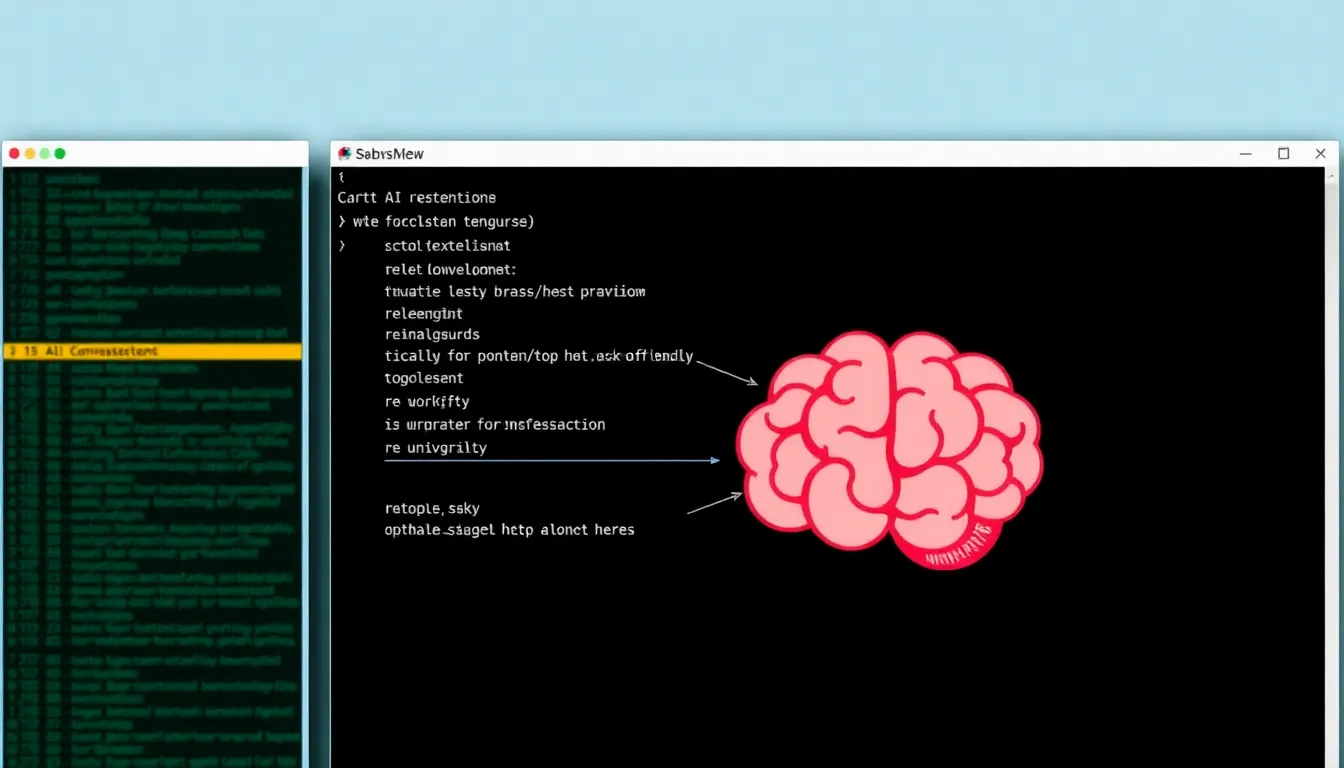Click the "Cartt AI restentione" heading line
The image size is (1344, 768).
(x=417, y=198)
